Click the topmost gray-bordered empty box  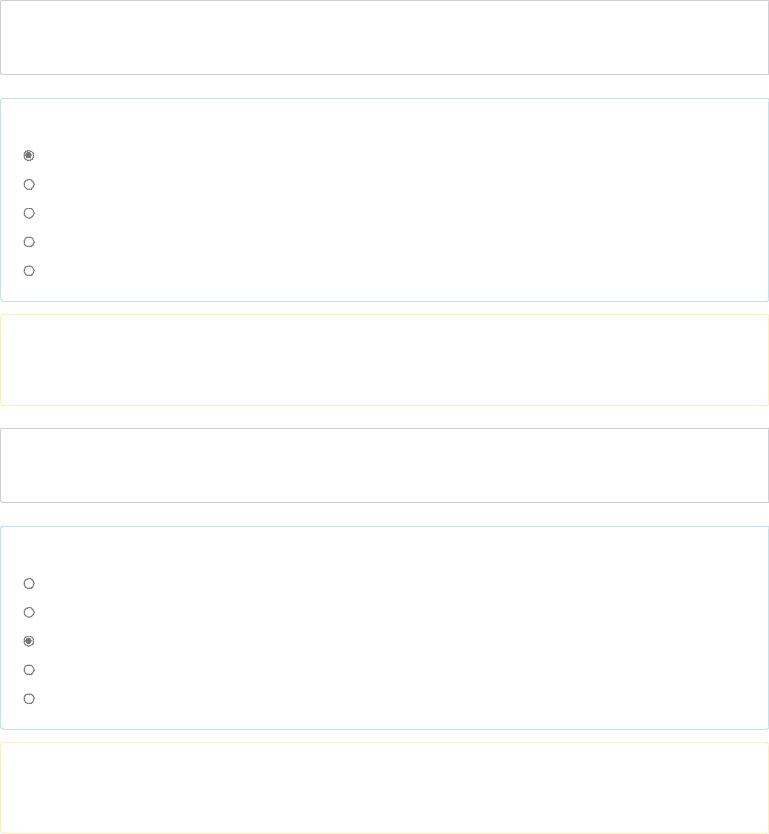[x=384, y=37]
